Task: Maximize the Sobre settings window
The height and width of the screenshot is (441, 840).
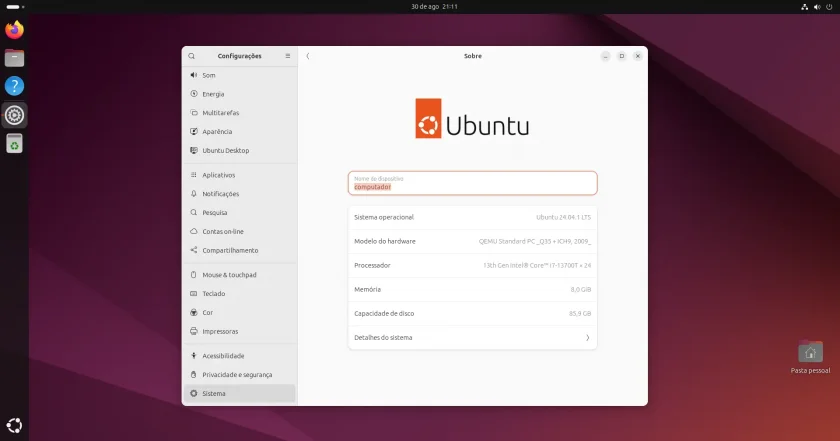Action: coord(621,56)
